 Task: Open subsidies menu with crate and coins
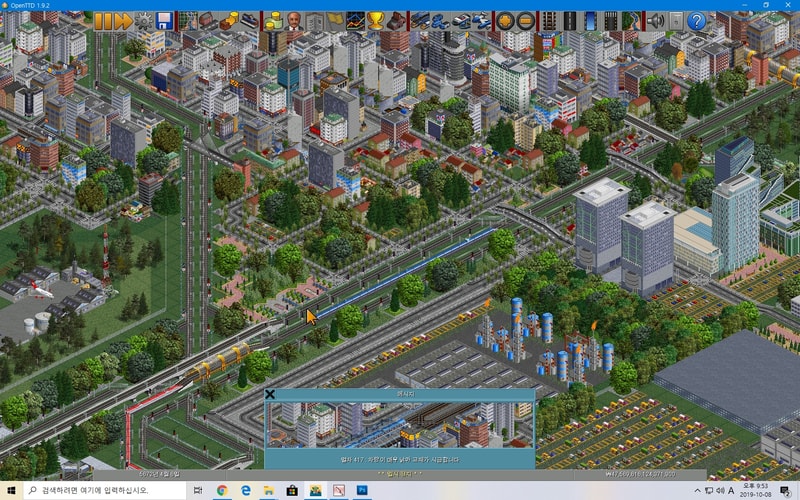[x=229, y=21]
